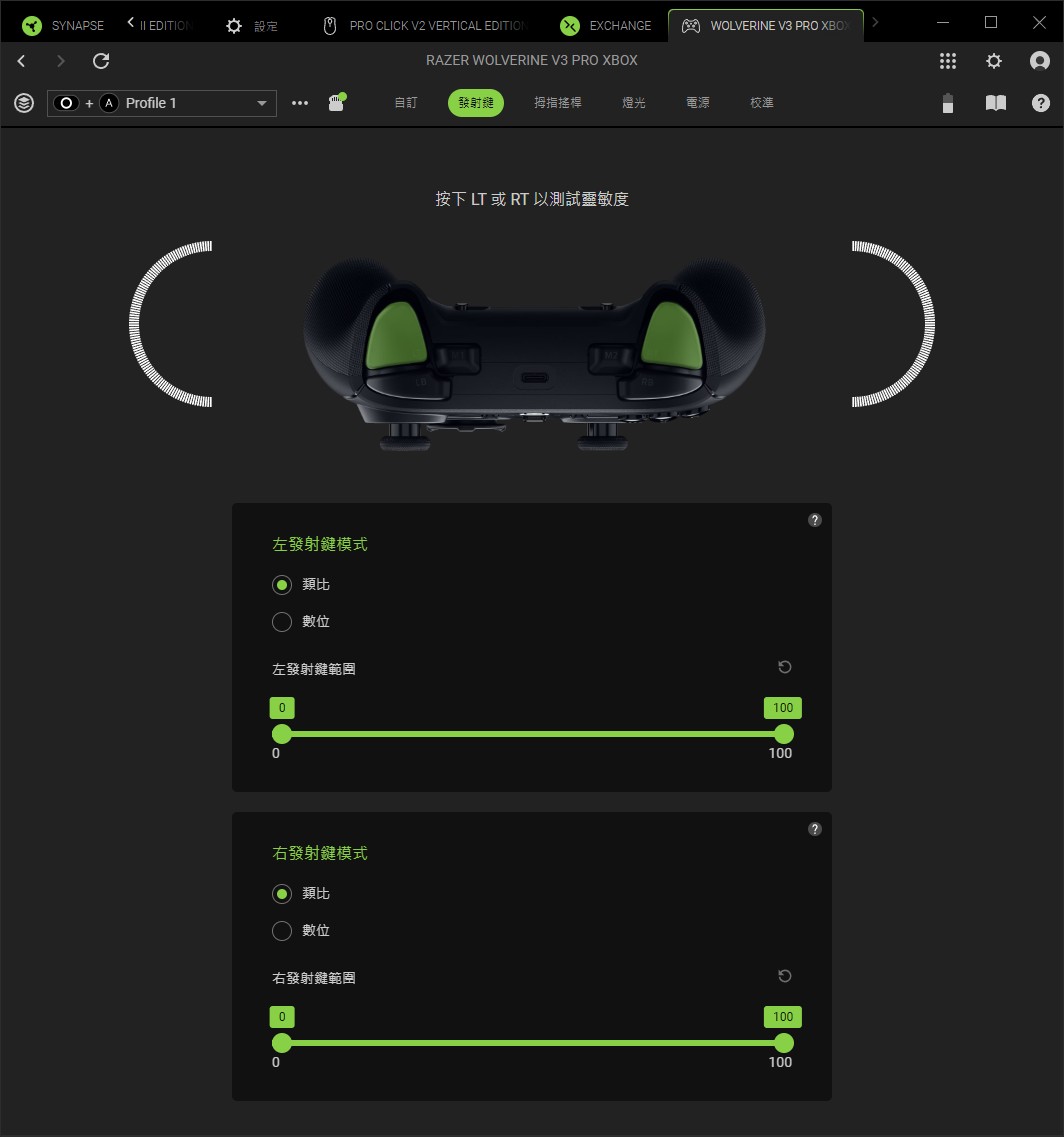Select 類比 for right trigger mode

[x=282, y=893]
